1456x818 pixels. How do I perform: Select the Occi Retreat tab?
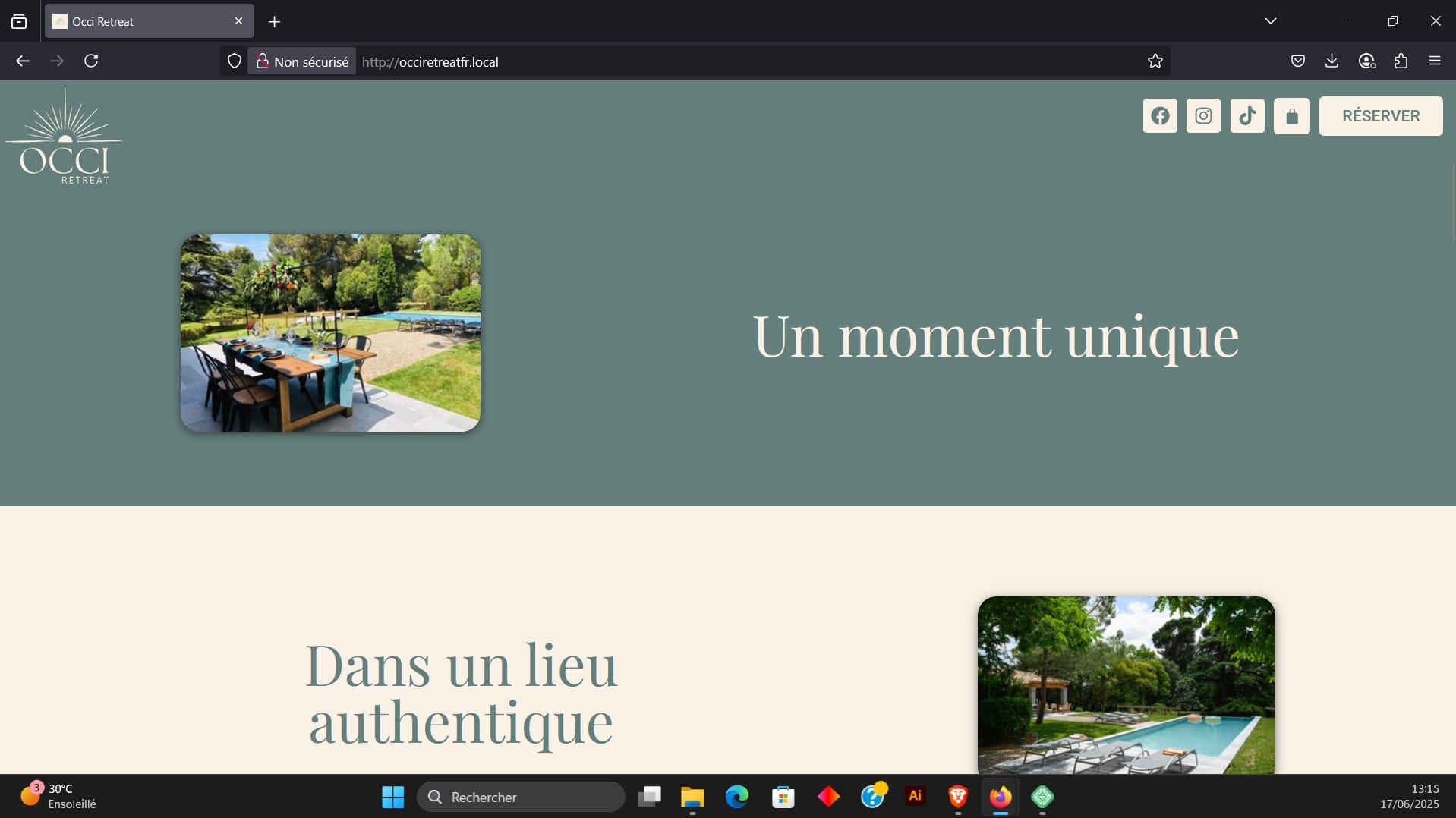(x=150, y=21)
